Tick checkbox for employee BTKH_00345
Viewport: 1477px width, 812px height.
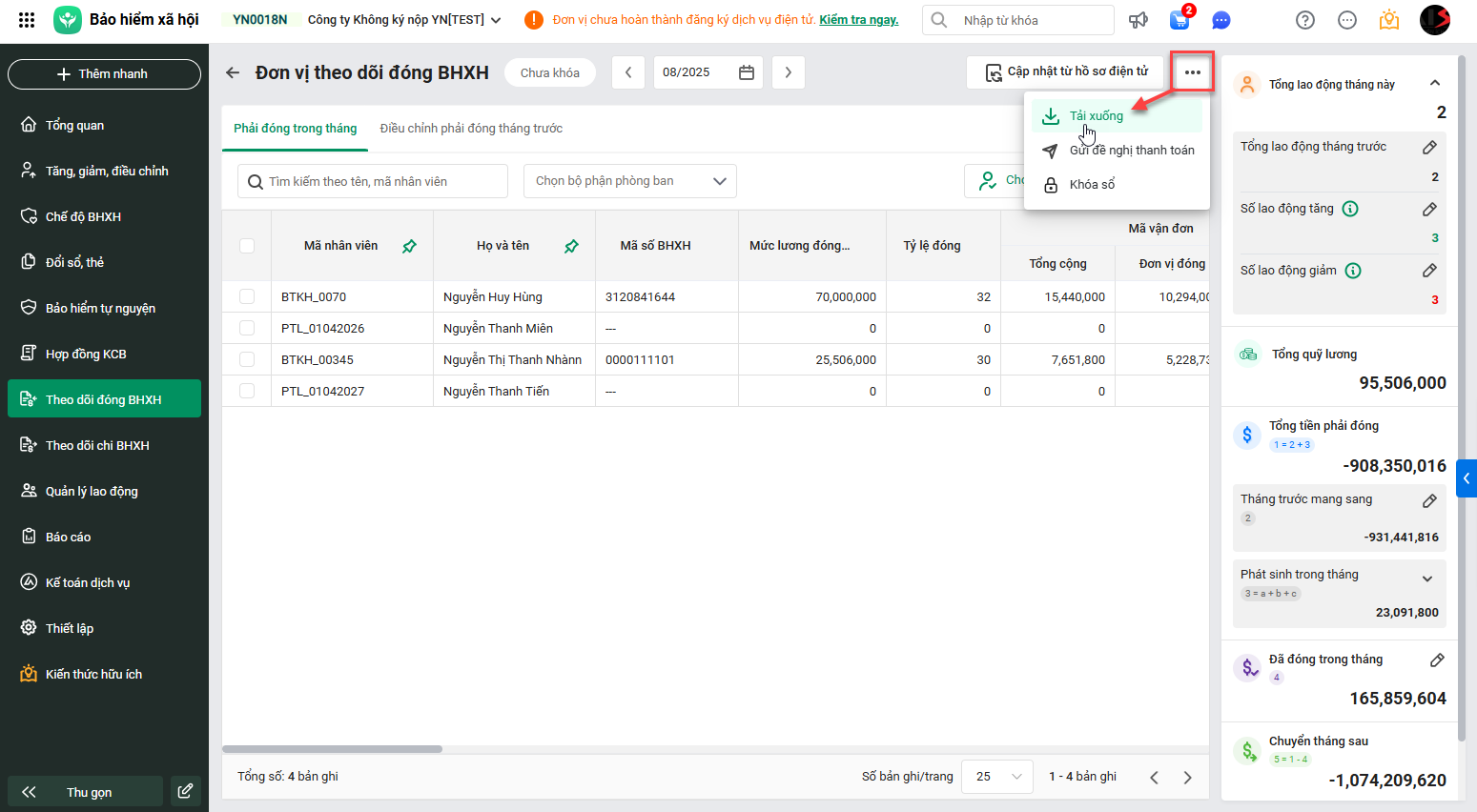point(247,359)
